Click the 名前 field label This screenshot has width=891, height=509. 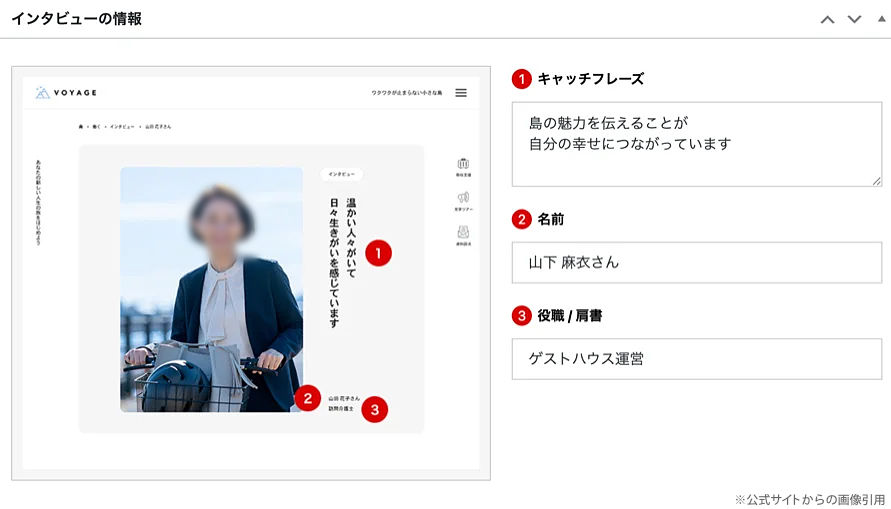(x=551, y=219)
